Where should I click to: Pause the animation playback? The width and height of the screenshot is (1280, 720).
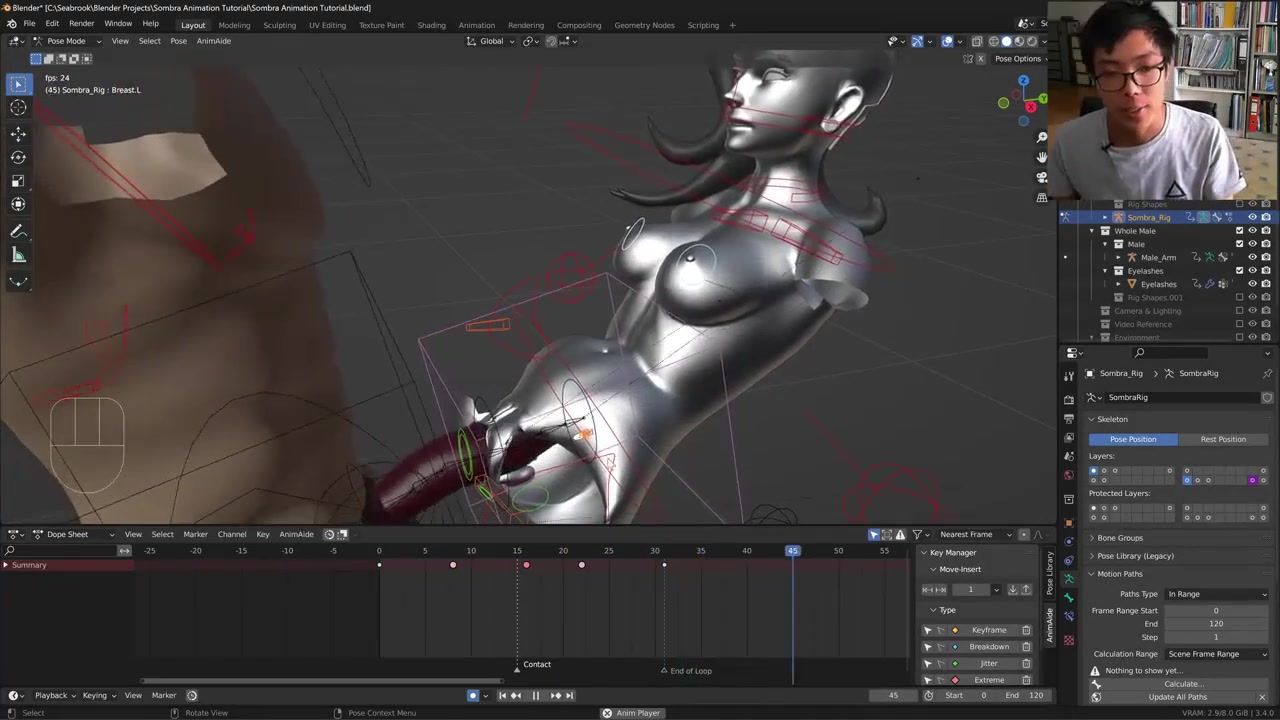535,696
